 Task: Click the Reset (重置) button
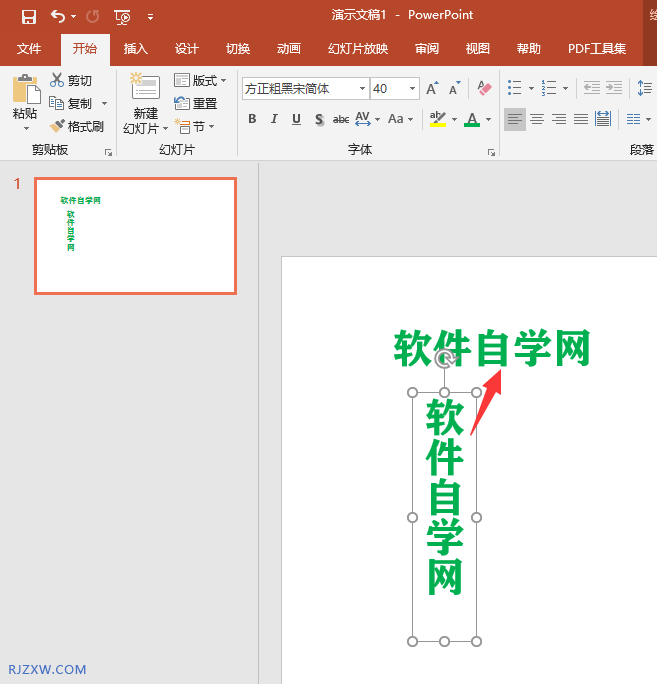196,104
